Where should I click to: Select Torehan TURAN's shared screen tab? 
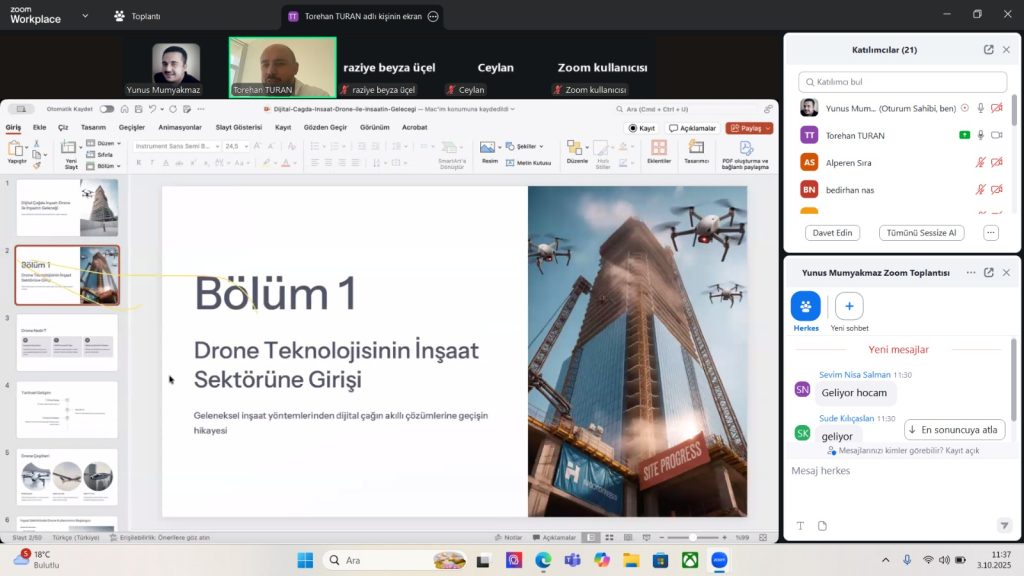(355, 16)
